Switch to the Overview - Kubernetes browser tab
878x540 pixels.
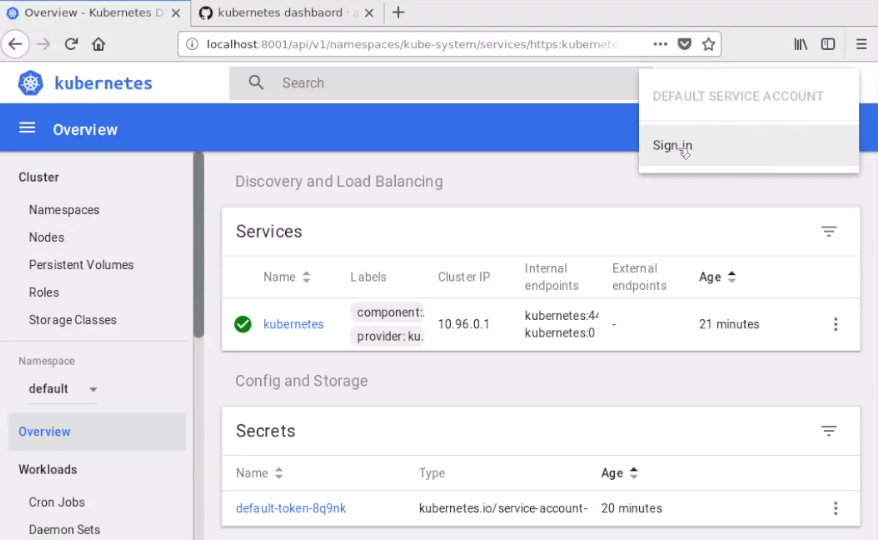(93, 12)
